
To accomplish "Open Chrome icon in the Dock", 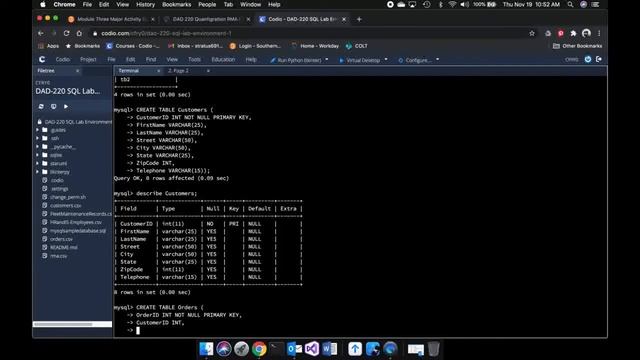I will click(259, 349).
